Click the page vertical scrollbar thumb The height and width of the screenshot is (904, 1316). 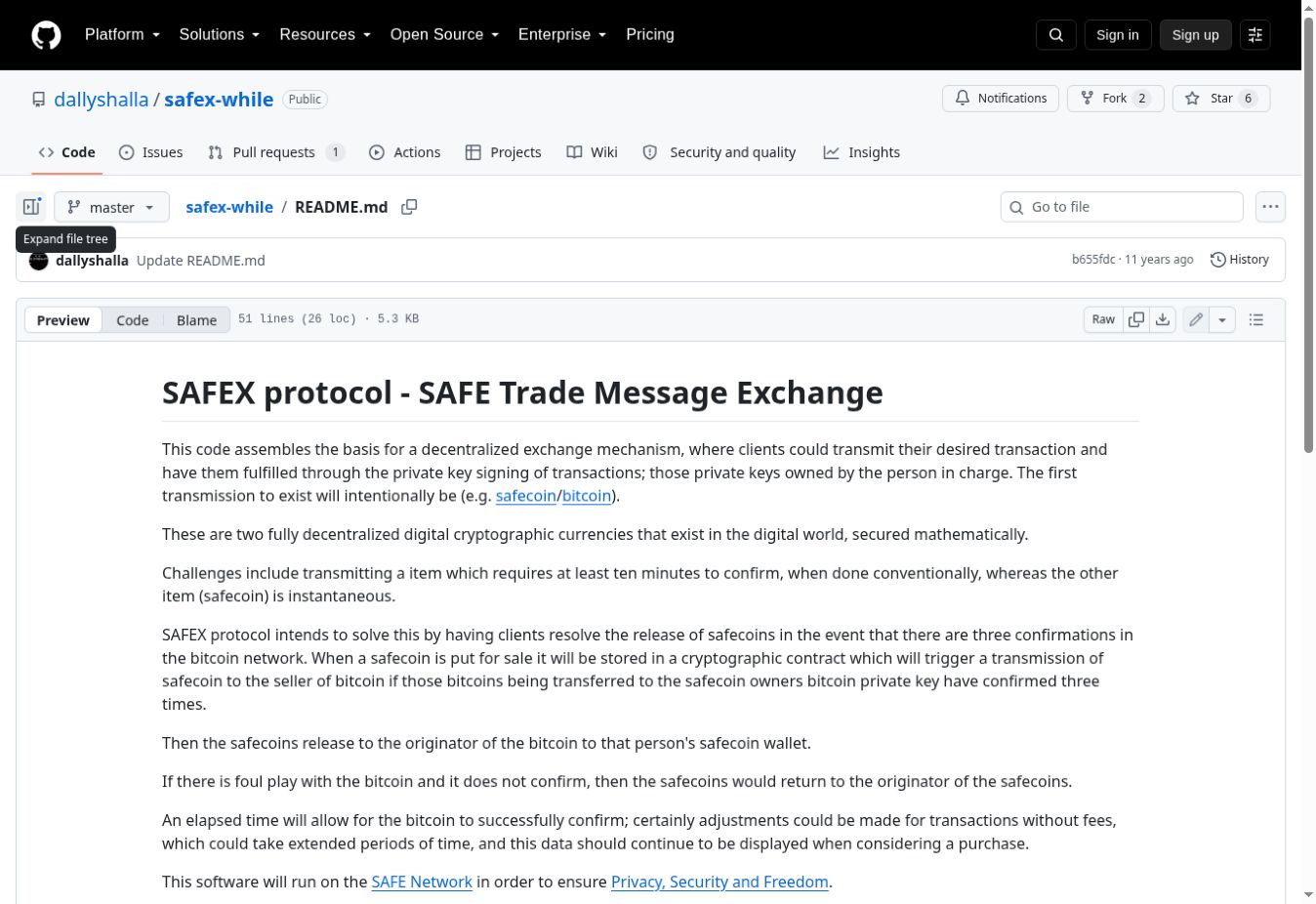(1308, 234)
